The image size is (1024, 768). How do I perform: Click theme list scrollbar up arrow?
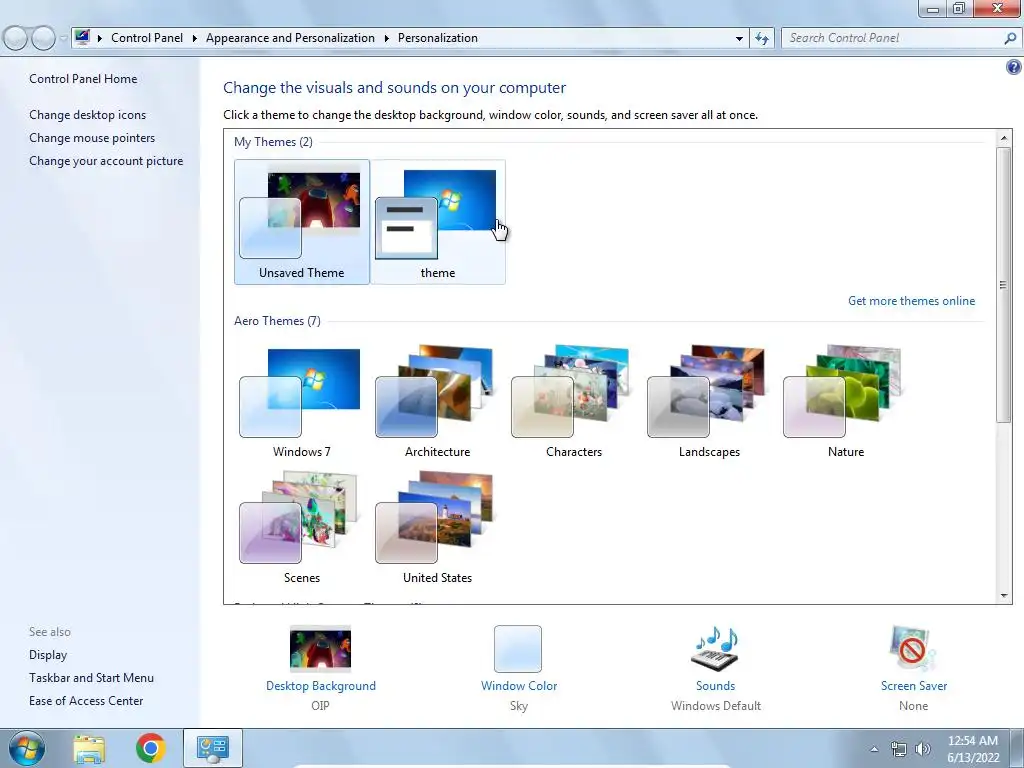point(1004,138)
